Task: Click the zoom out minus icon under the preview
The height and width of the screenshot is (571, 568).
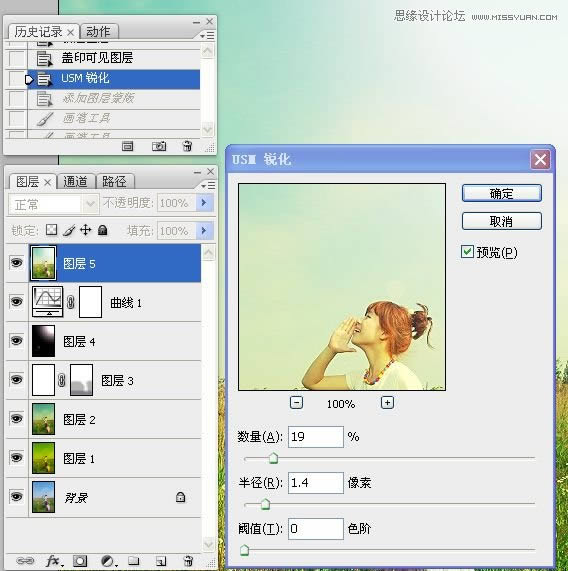Action: click(x=296, y=403)
